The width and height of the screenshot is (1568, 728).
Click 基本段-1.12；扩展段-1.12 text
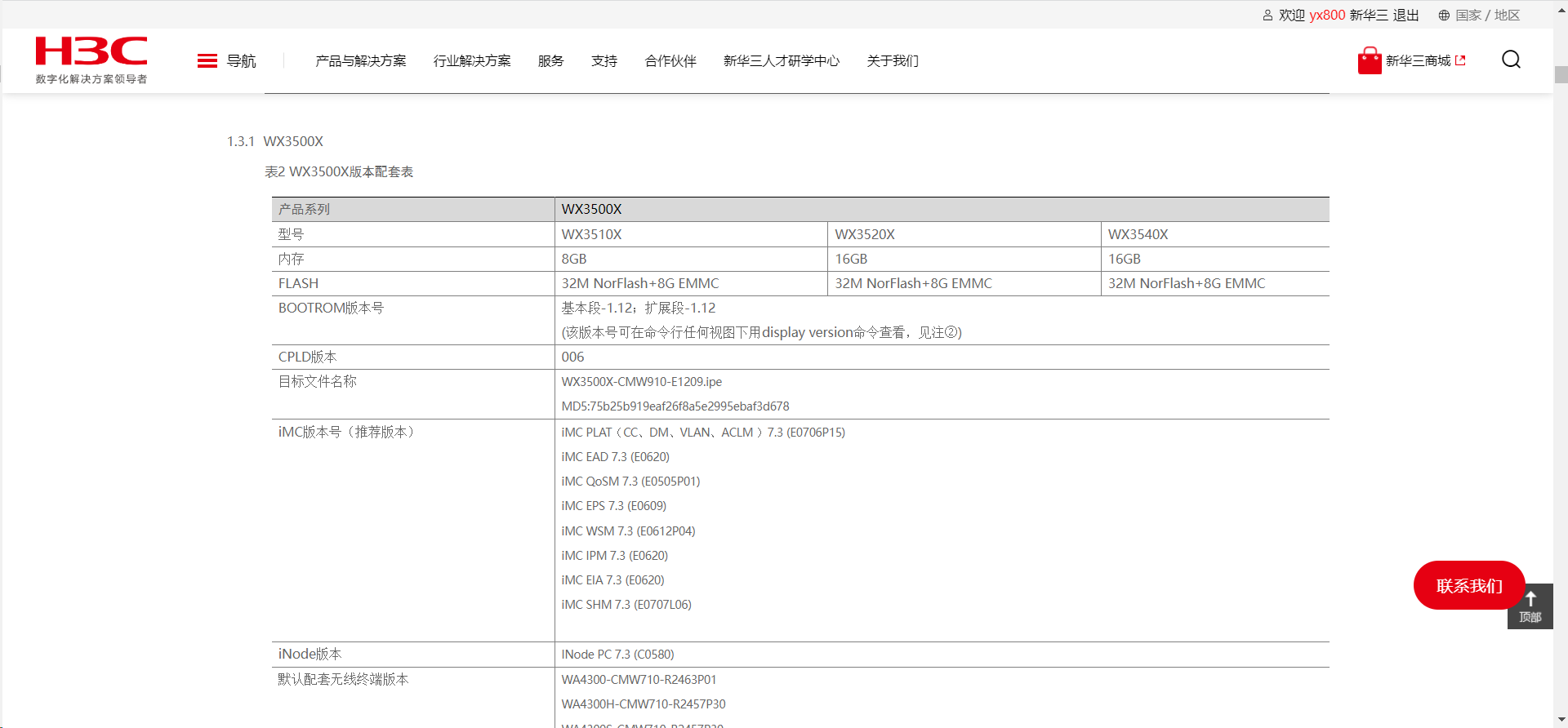click(639, 308)
